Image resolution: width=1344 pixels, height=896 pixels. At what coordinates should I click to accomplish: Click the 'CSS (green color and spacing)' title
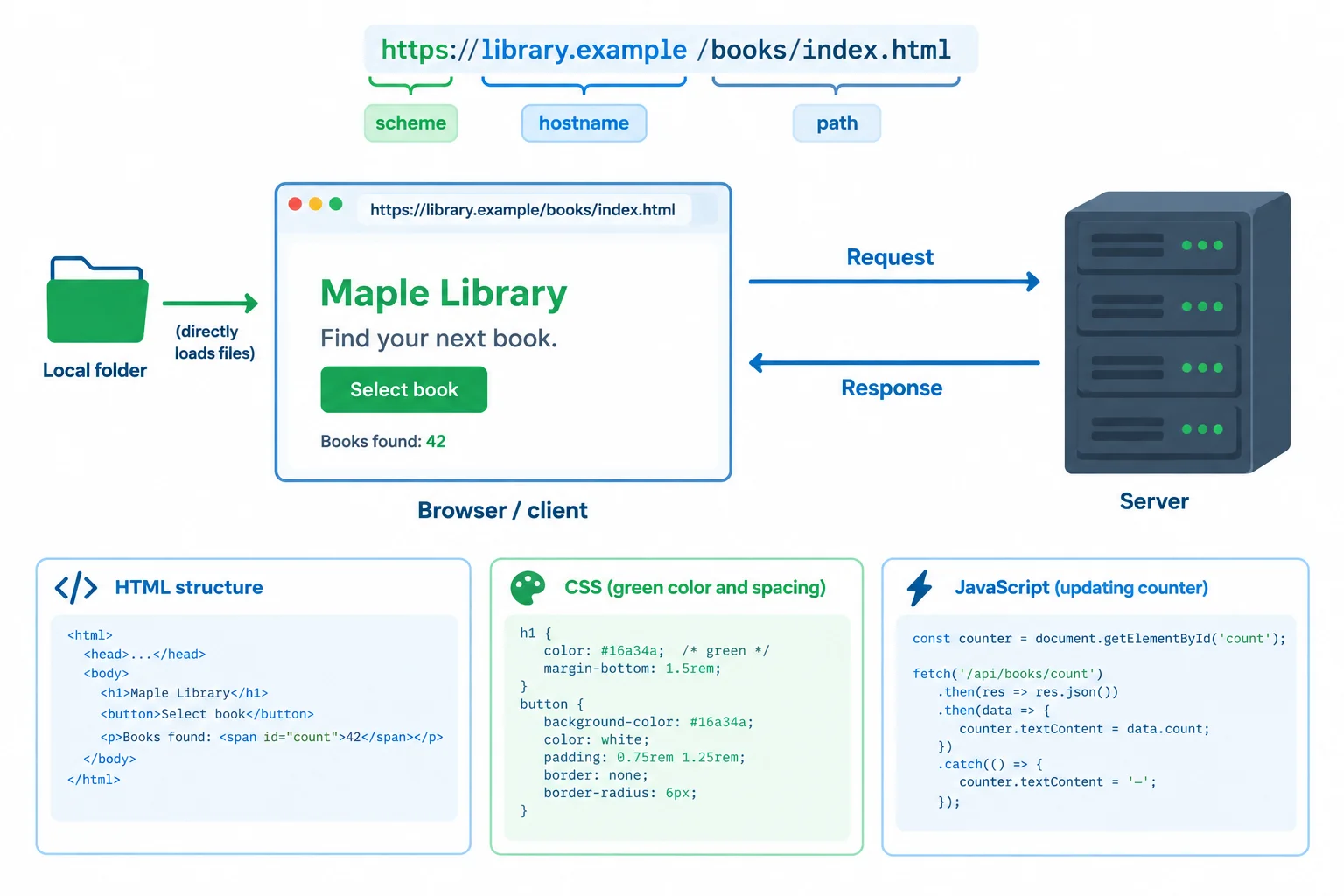[x=695, y=588]
